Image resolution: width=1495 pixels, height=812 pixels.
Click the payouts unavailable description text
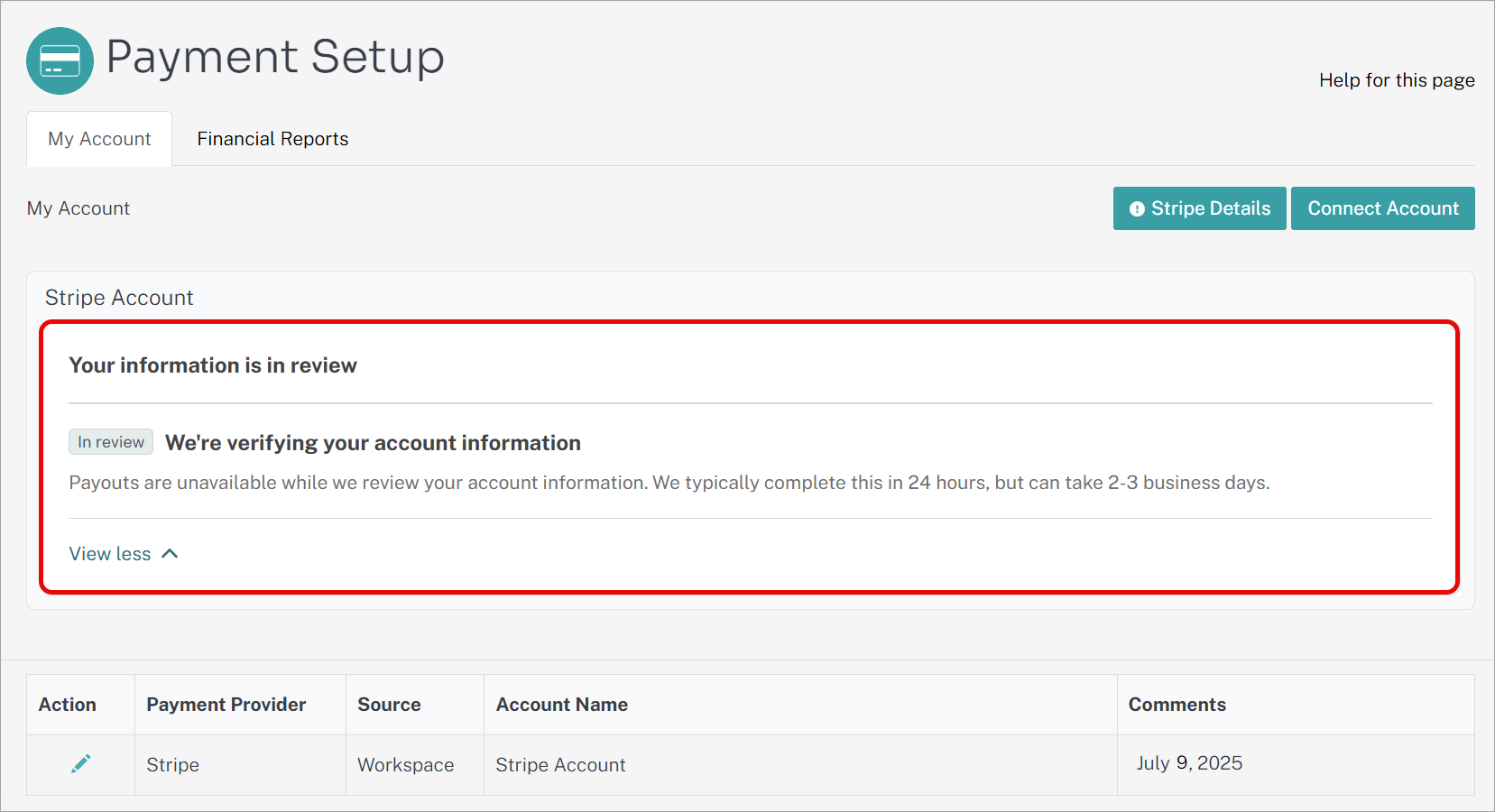(x=669, y=483)
